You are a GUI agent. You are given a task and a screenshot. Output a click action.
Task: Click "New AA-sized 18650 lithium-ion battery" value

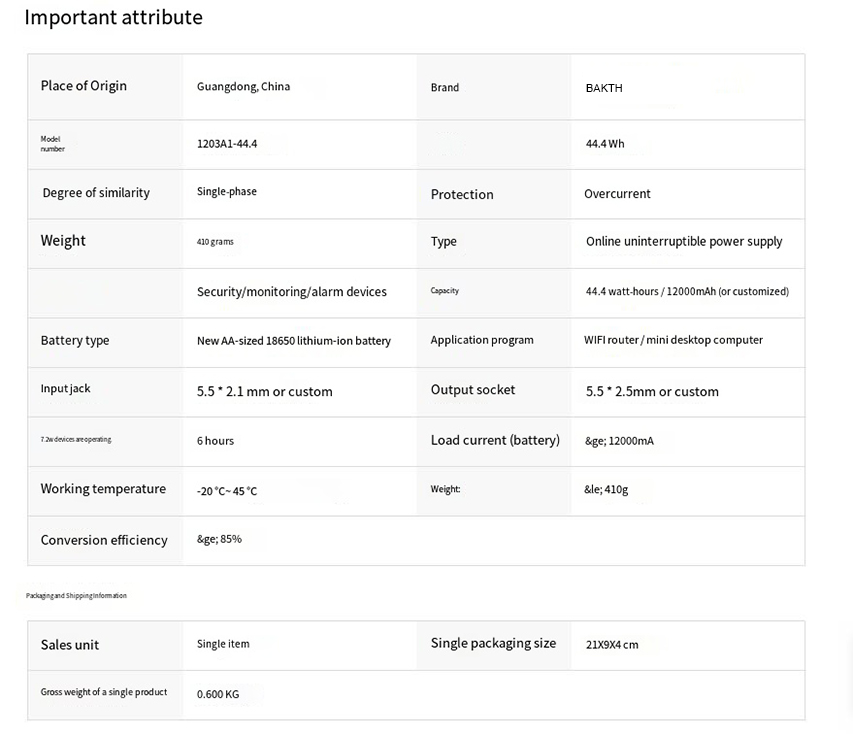coord(294,341)
